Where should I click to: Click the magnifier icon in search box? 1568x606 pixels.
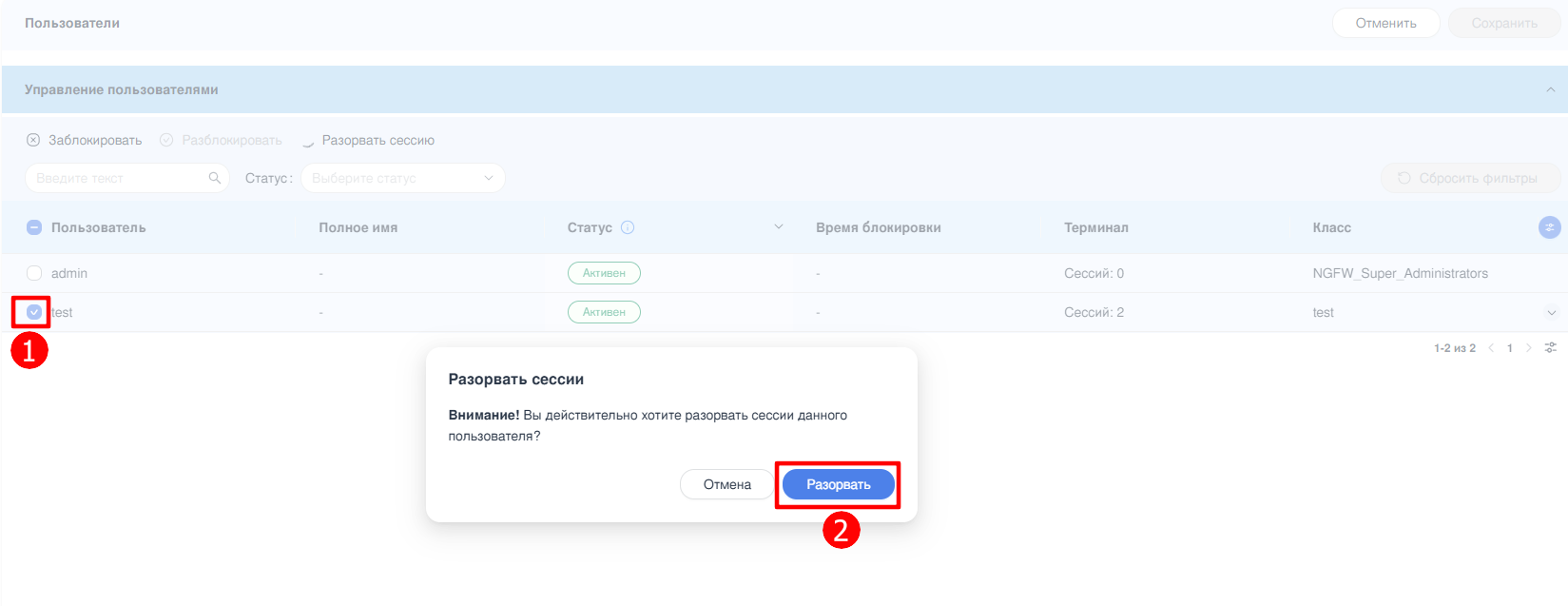tap(214, 178)
